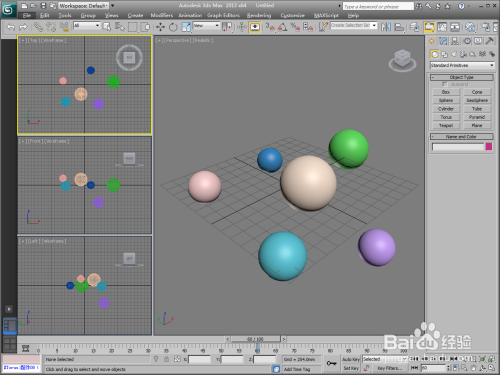The height and width of the screenshot is (375, 500).
Task: Open the MAXScript menu
Action: click(326, 15)
